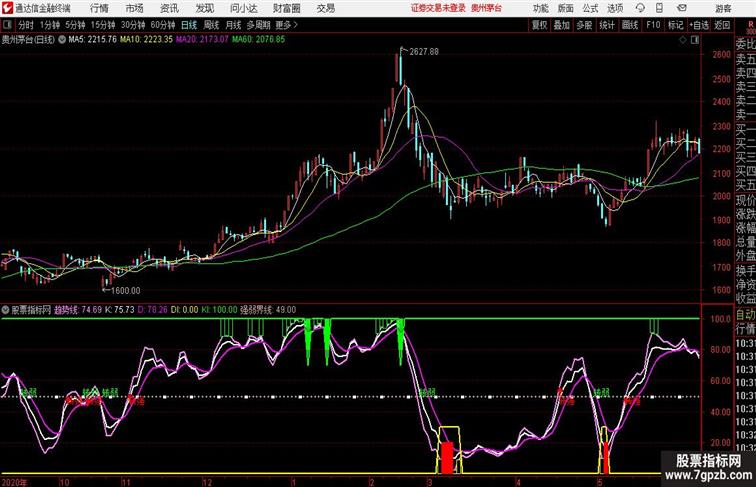Click the MA60: 2076.85 value
The height and width of the screenshot is (487, 756).
258,40
